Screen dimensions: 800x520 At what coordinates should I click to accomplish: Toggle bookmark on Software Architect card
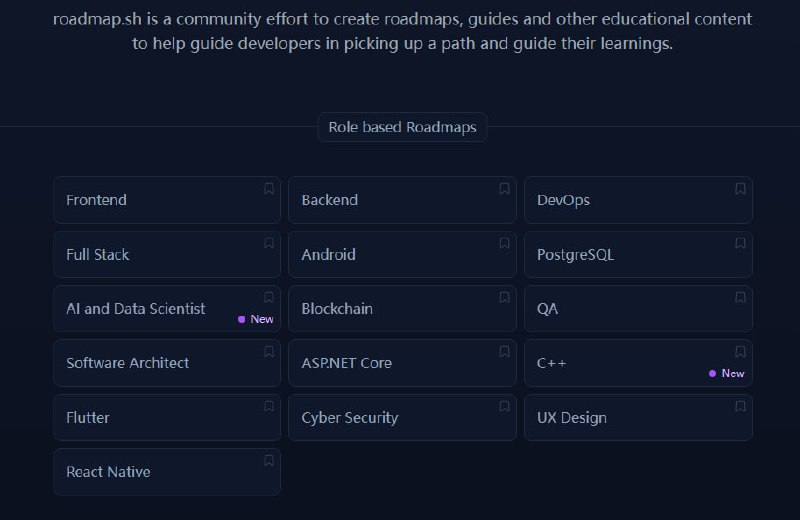pyautogui.click(x=269, y=351)
